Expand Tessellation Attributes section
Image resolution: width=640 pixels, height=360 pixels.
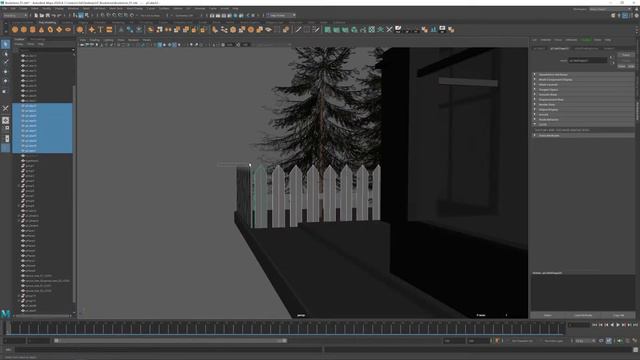[x=584, y=75]
